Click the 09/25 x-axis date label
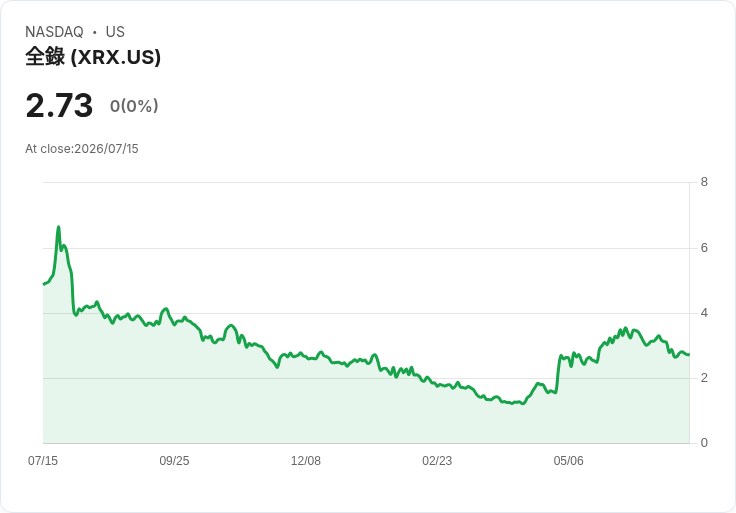Viewport: 736px width, 513px height. click(174, 460)
